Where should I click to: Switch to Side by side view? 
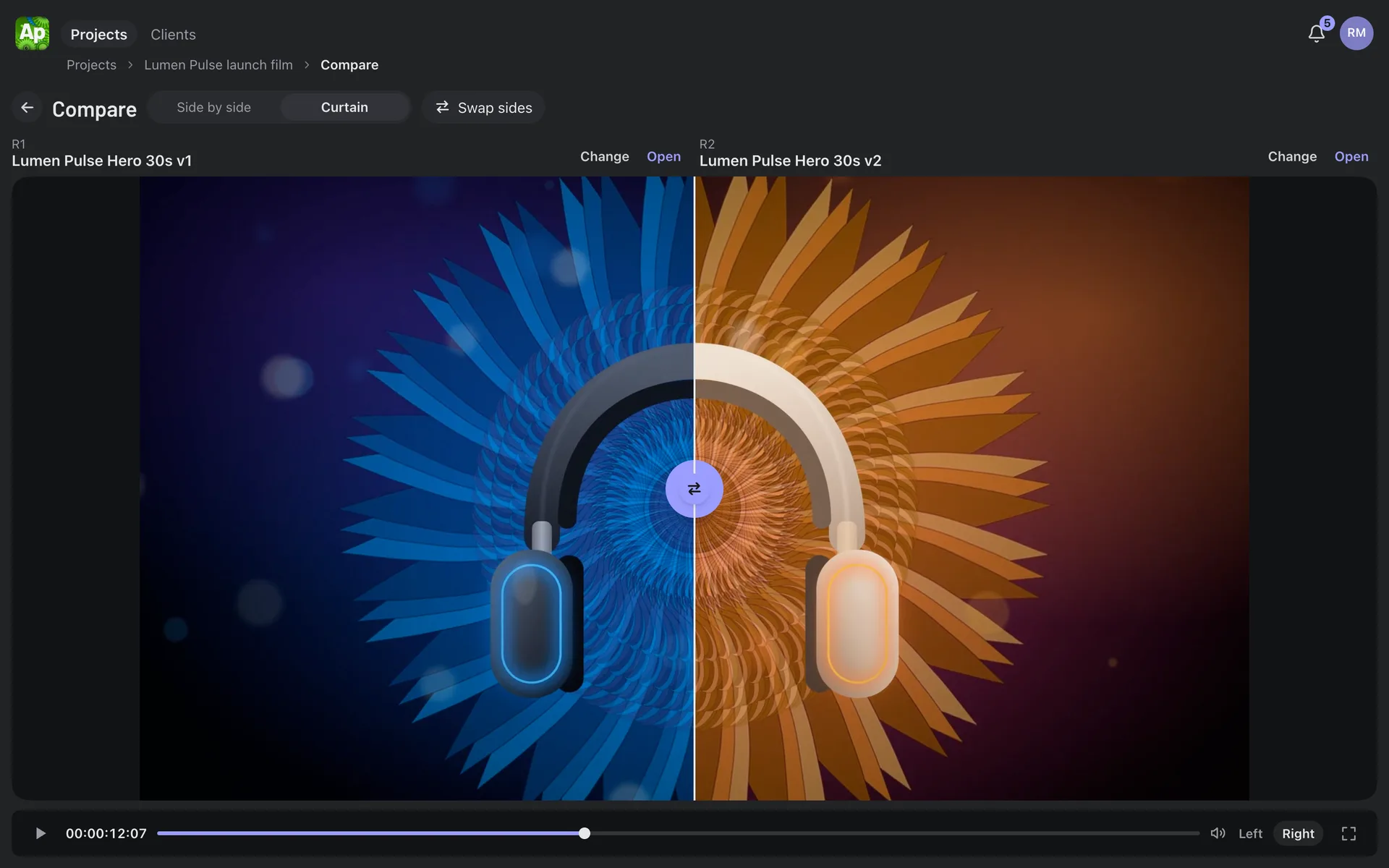pos(214,107)
